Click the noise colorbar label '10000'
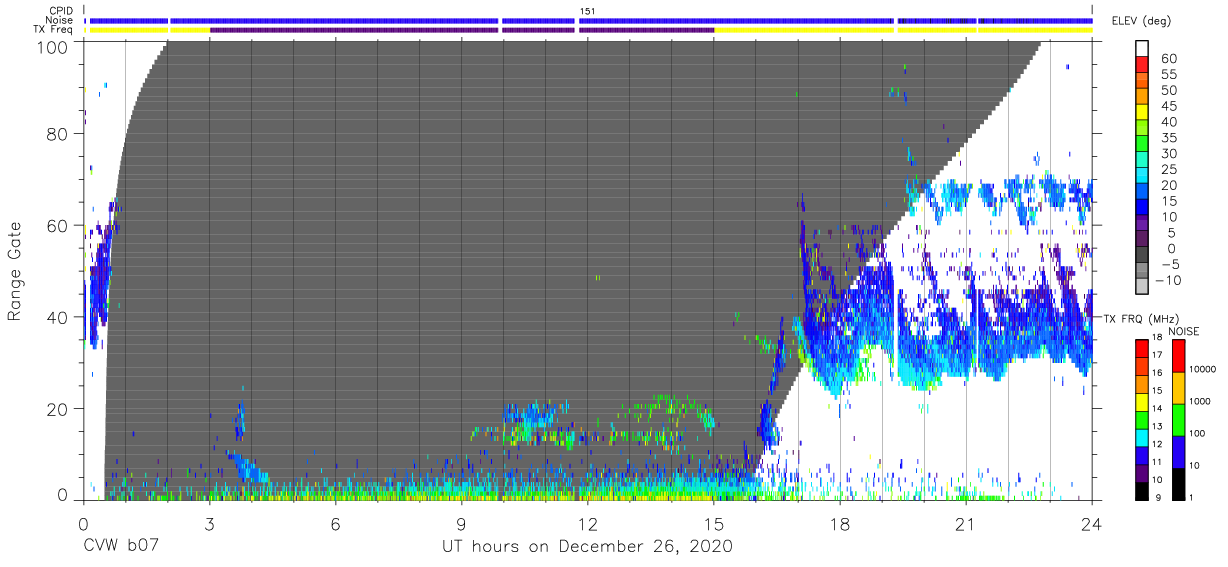 1204,370
